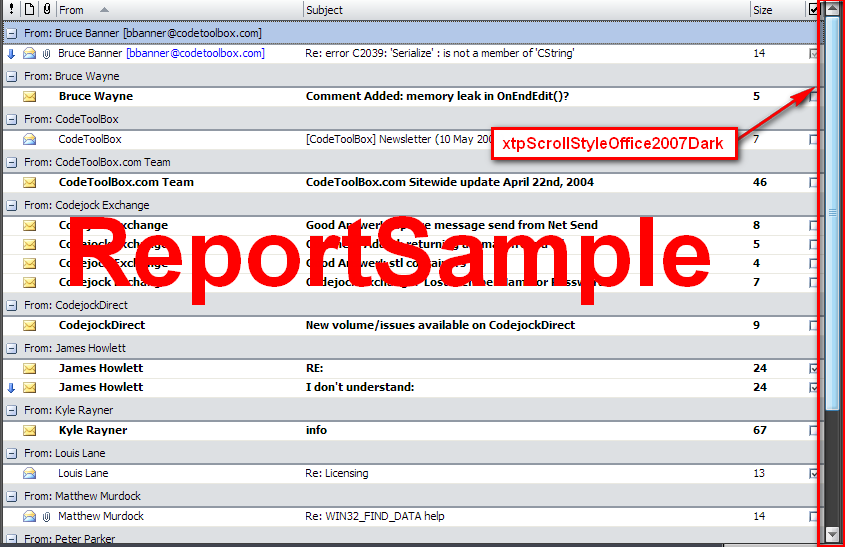Click the blue down arrow on James Howlett's row
The width and height of the screenshot is (845, 547).
coord(11,388)
